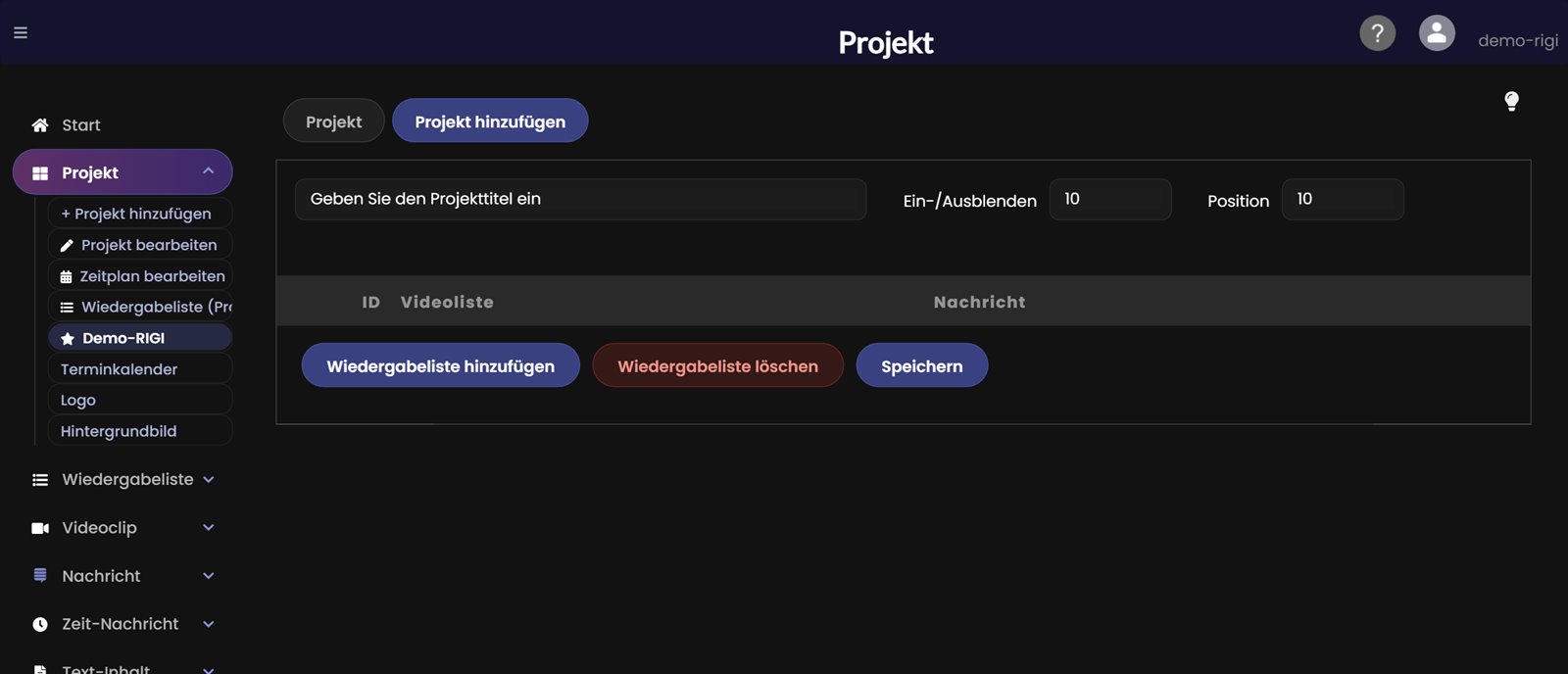Click the Nachricht column header
The width and height of the screenshot is (1568, 674).
pos(979,302)
